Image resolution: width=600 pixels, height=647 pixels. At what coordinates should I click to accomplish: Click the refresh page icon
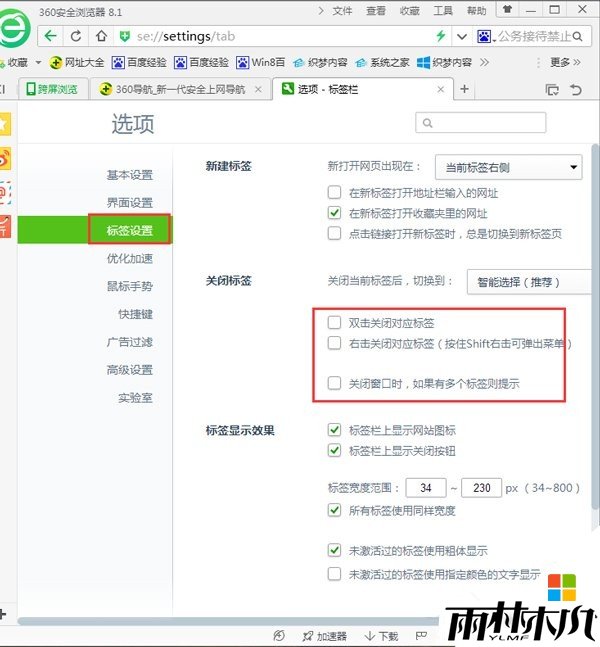pos(77,36)
